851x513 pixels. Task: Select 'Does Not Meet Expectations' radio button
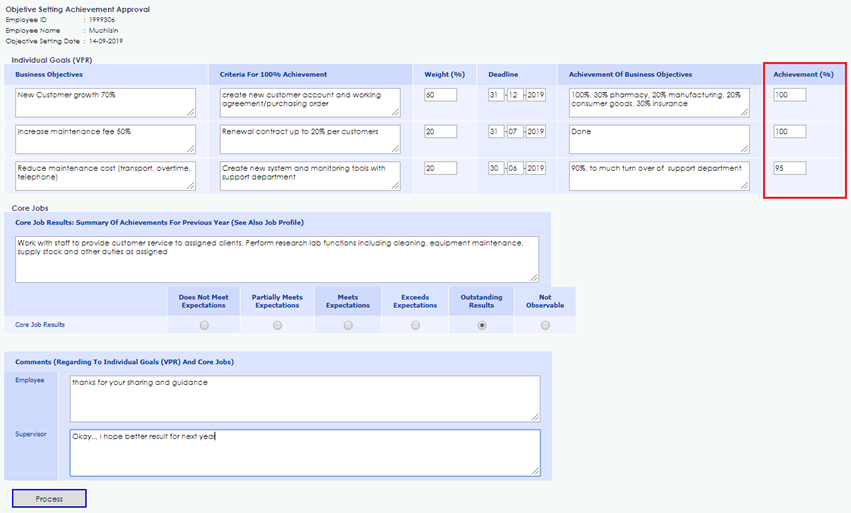click(205, 325)
